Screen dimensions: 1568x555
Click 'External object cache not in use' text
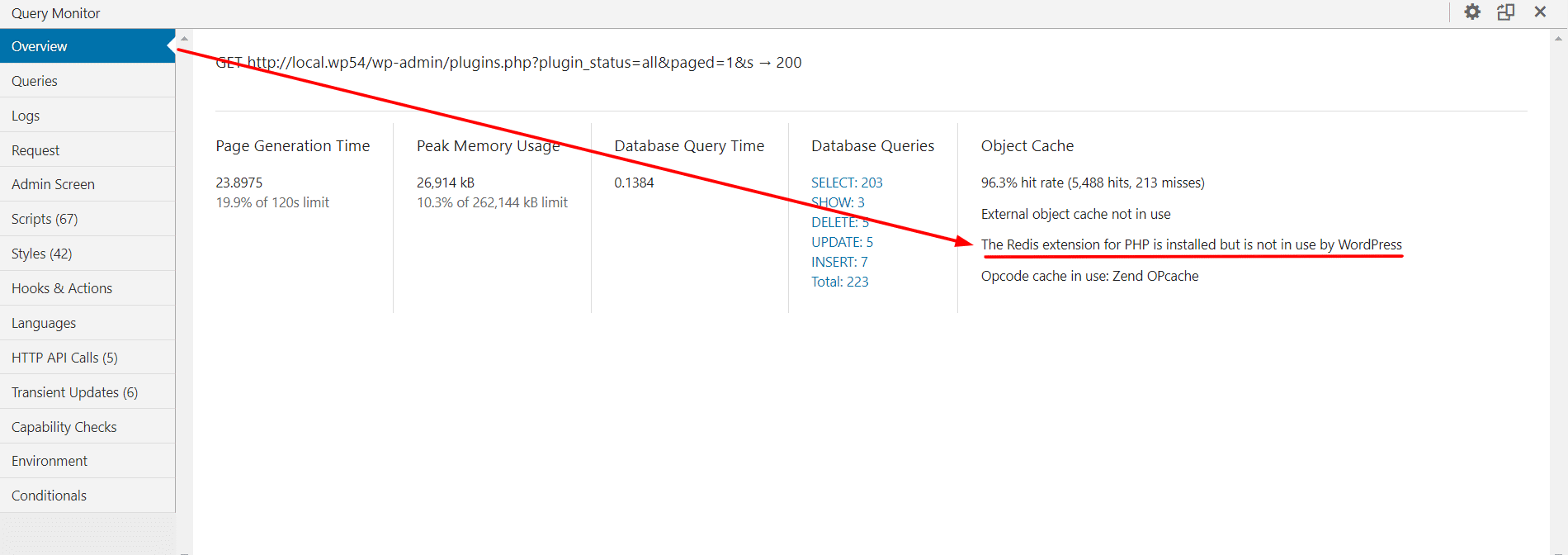[1075, 214]
